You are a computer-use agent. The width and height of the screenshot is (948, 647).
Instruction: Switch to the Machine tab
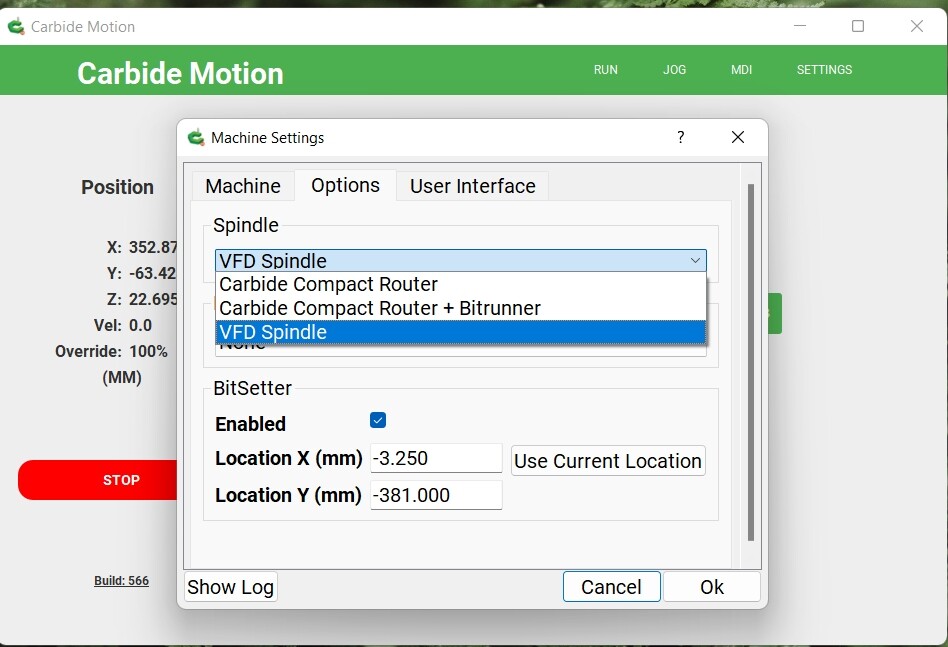(x=243, y=186)
